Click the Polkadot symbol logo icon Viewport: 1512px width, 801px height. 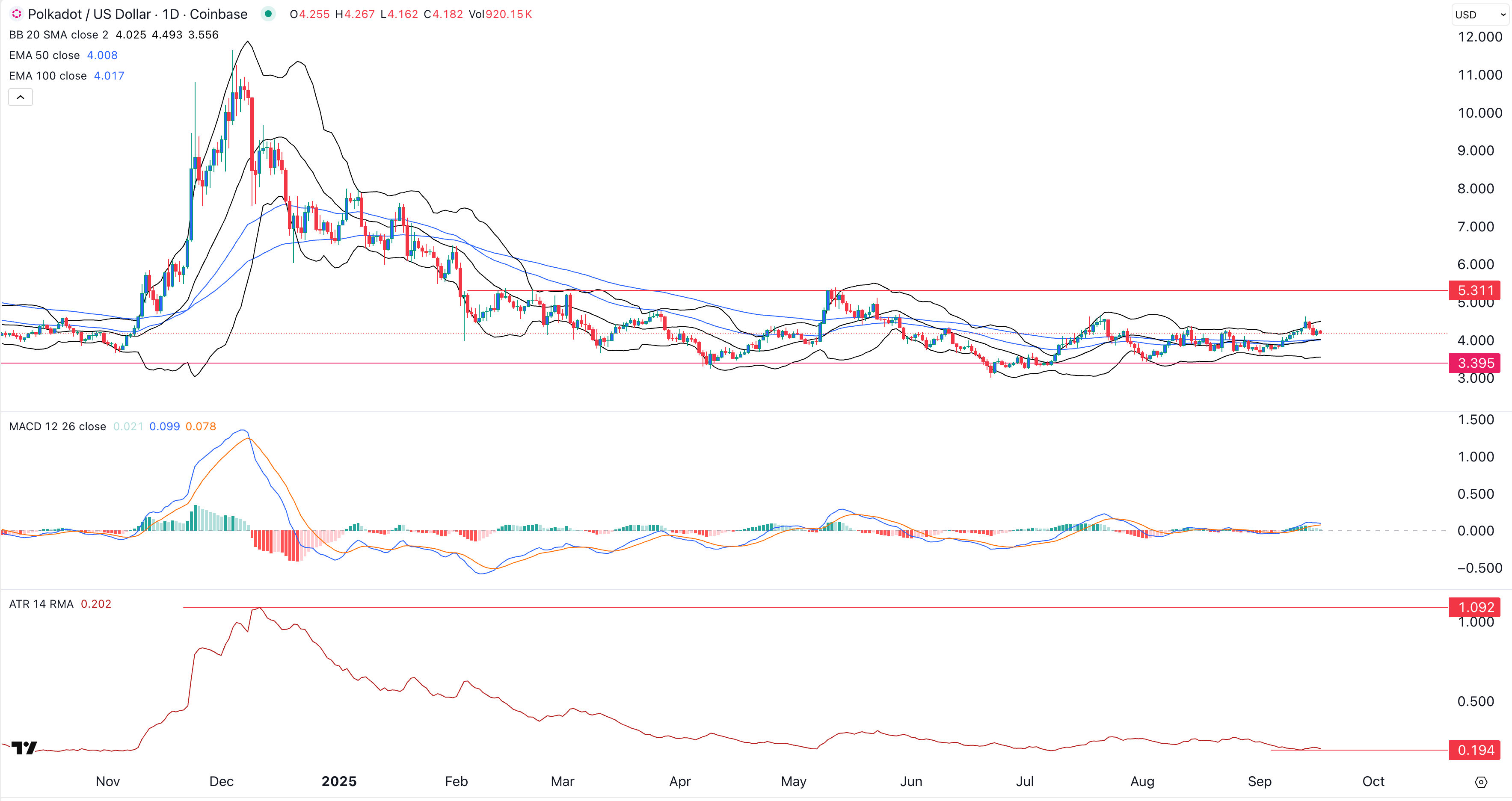coord(16,14)
